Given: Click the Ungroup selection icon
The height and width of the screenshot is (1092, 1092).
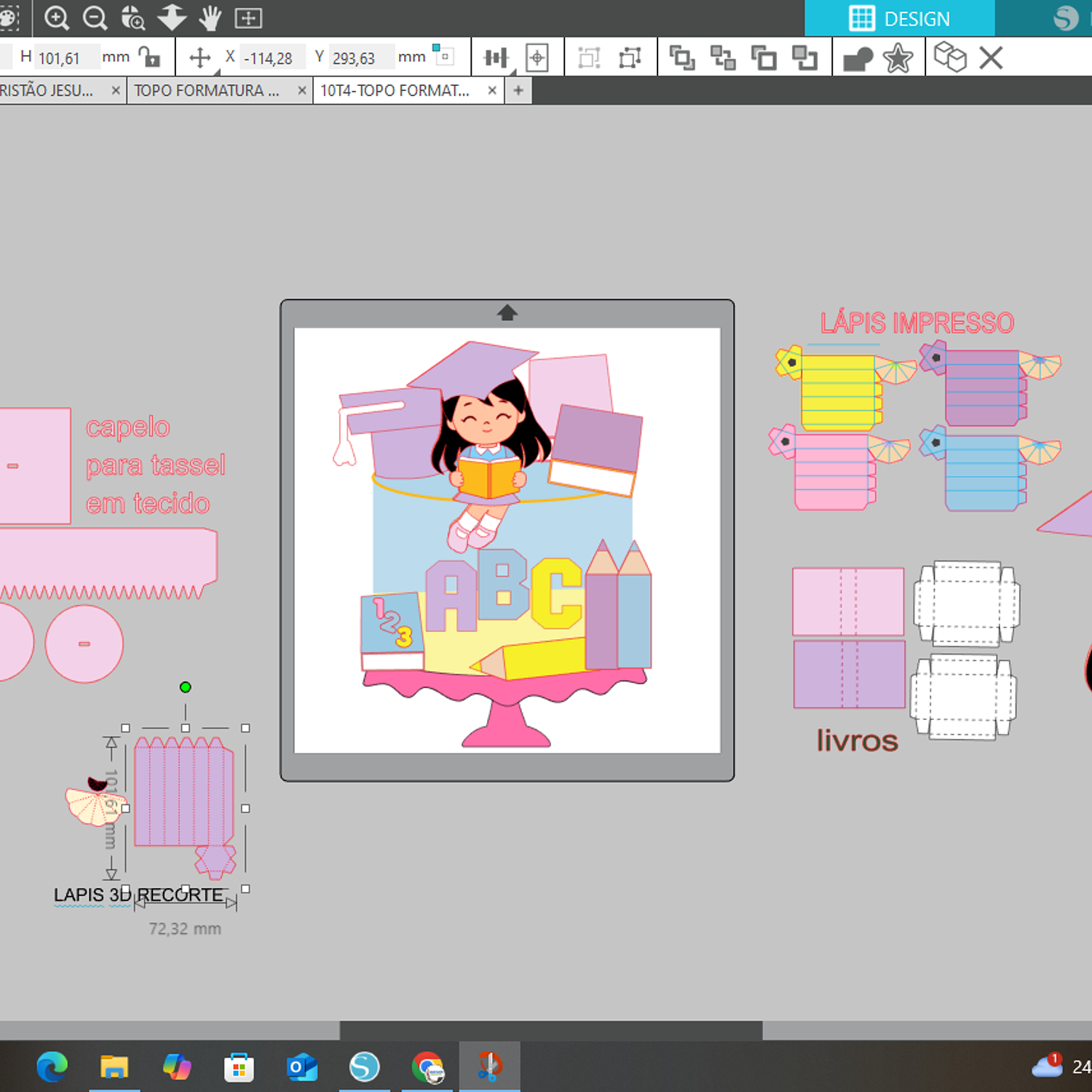Looking at the screenshot, I should 630,58.
